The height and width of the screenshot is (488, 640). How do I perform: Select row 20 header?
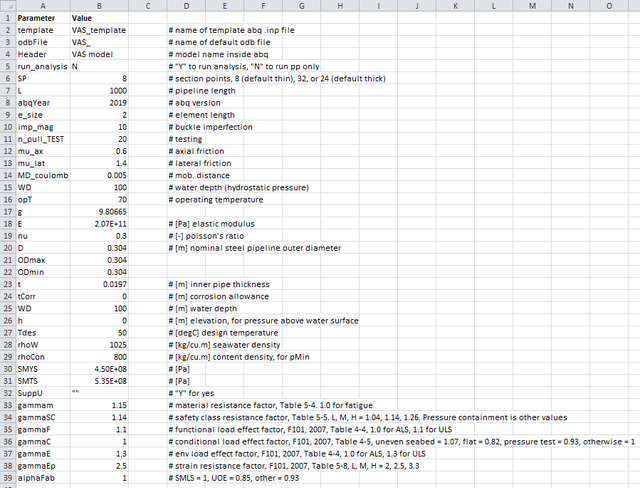click(8, 248)
